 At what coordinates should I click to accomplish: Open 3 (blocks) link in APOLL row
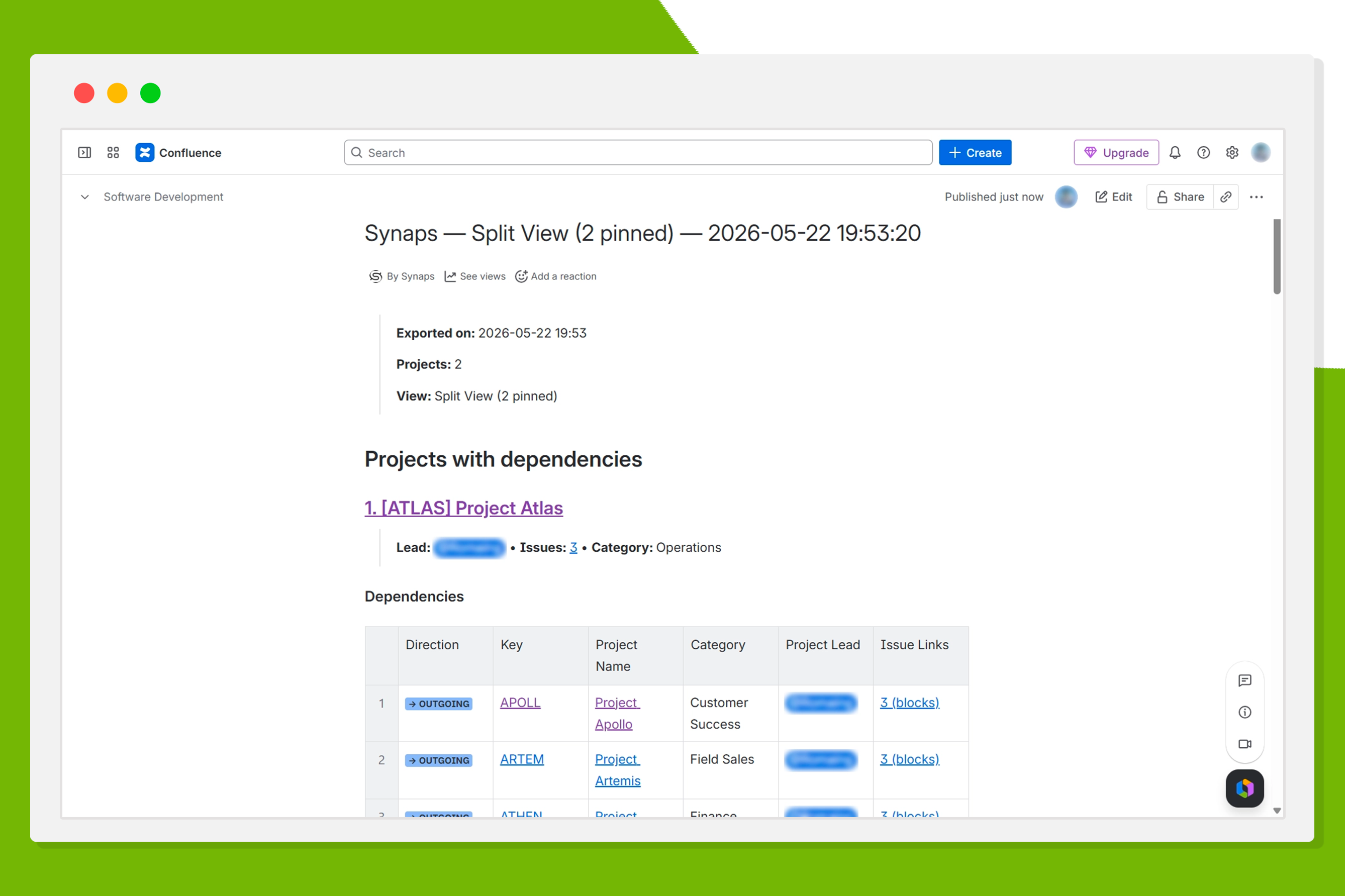tap(909, 703)
